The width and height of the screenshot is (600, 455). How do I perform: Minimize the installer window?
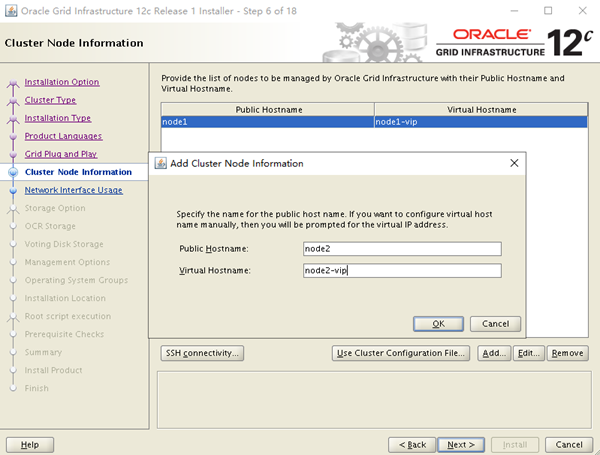(514, 11)
